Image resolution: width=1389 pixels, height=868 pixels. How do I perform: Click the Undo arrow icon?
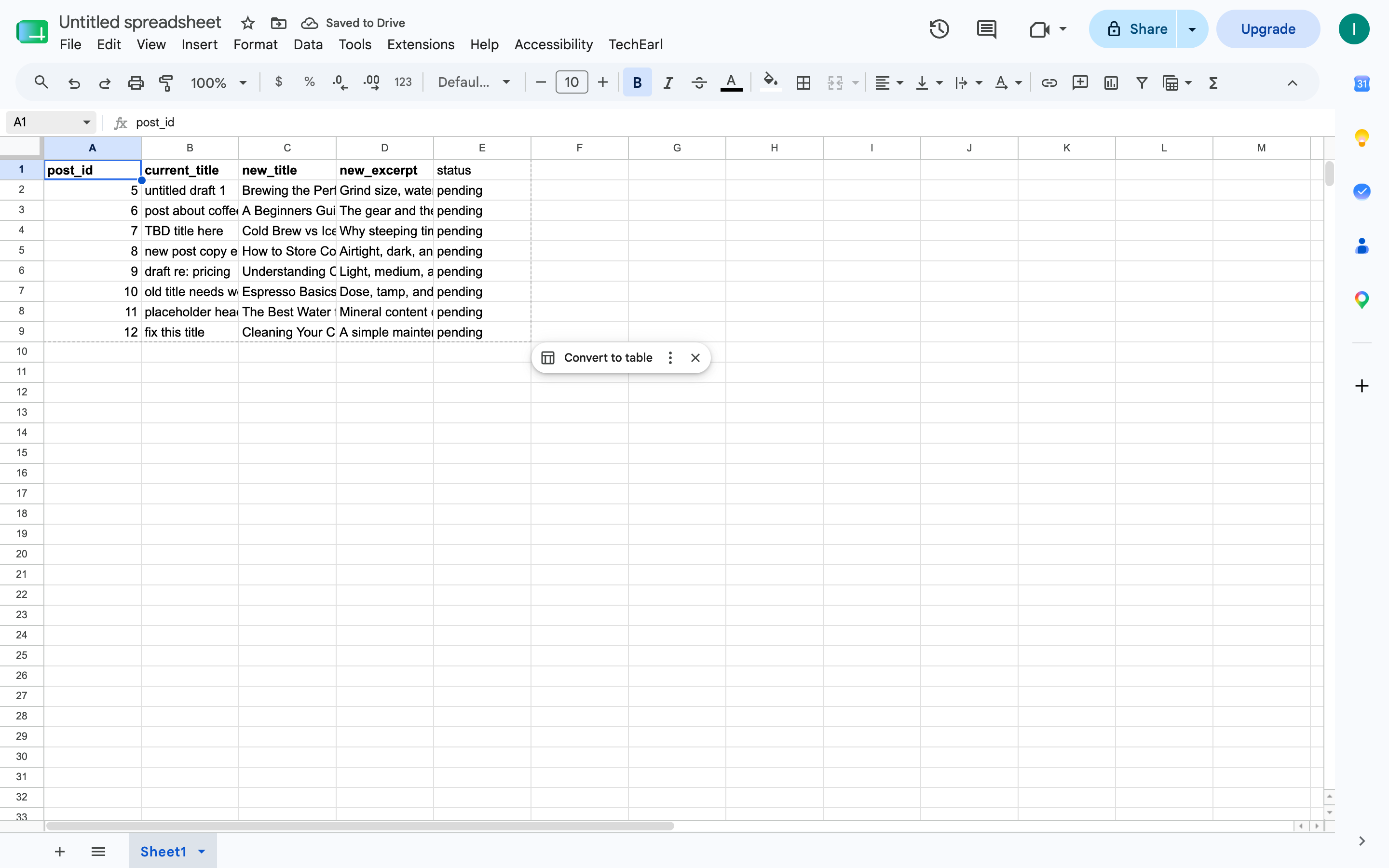point(74,82)
